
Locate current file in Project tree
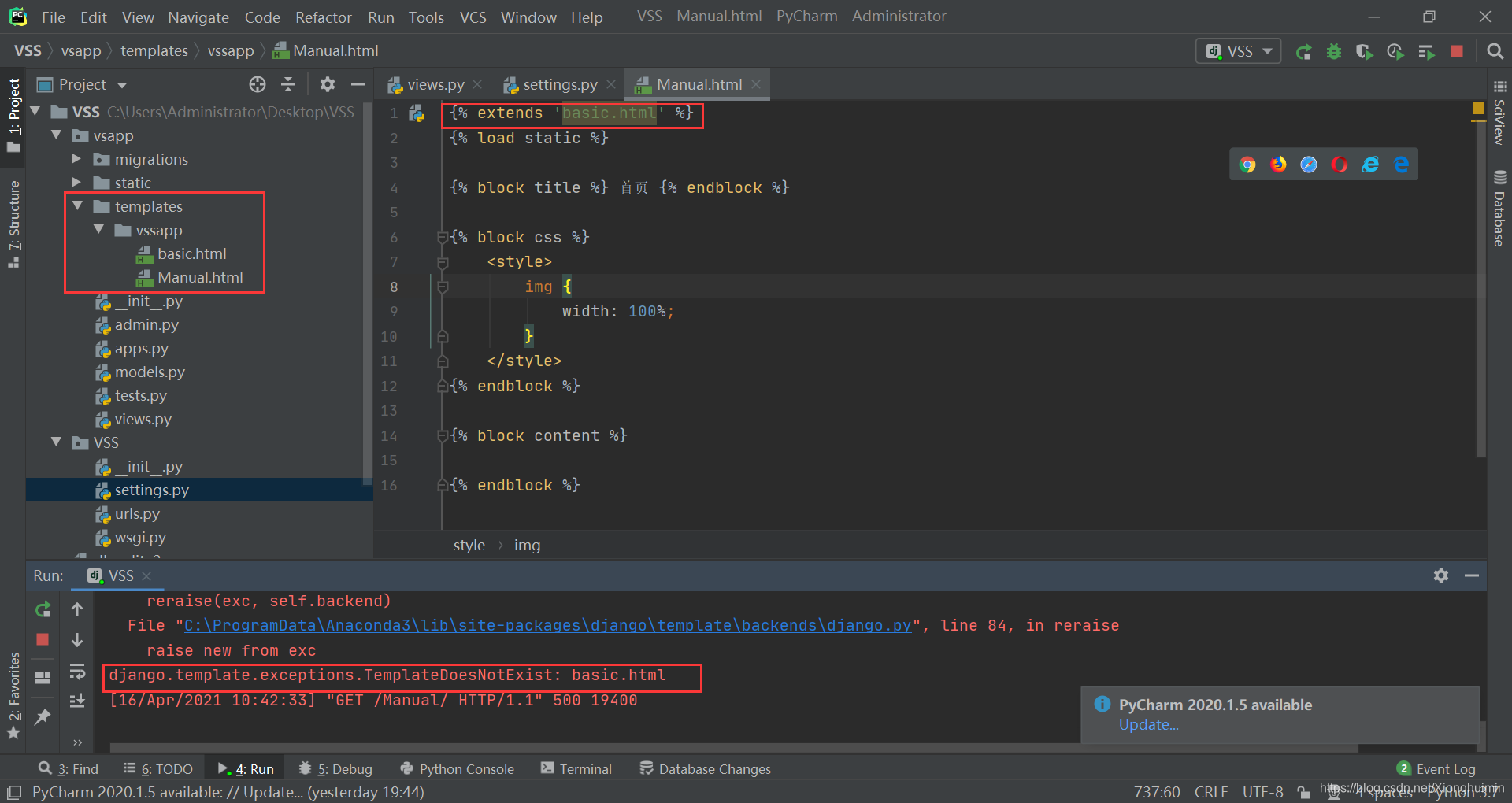tap(258, 84)
